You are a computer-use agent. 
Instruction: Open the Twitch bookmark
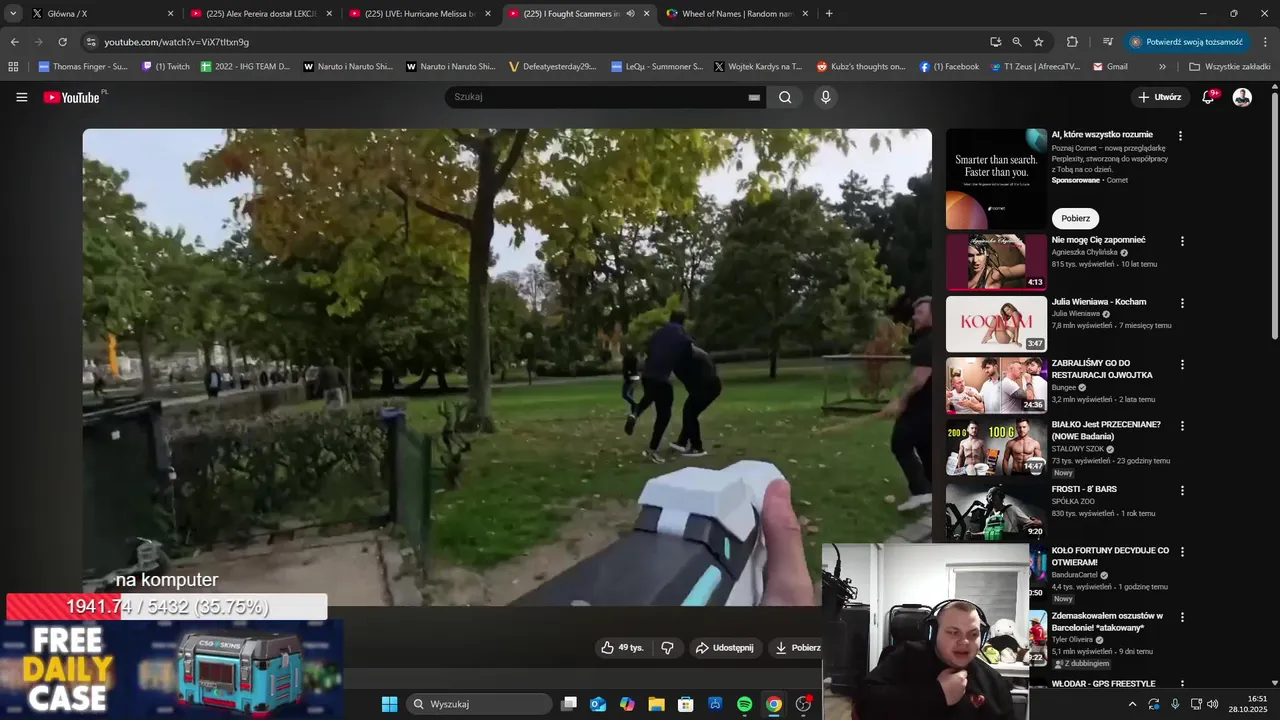pos(165,67)
